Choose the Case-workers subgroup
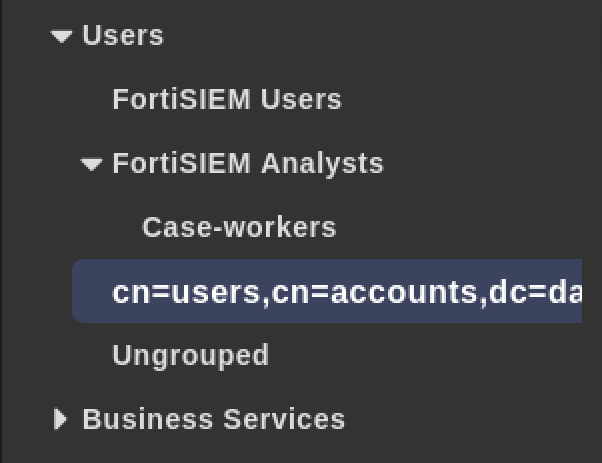 tap(239, 228)
